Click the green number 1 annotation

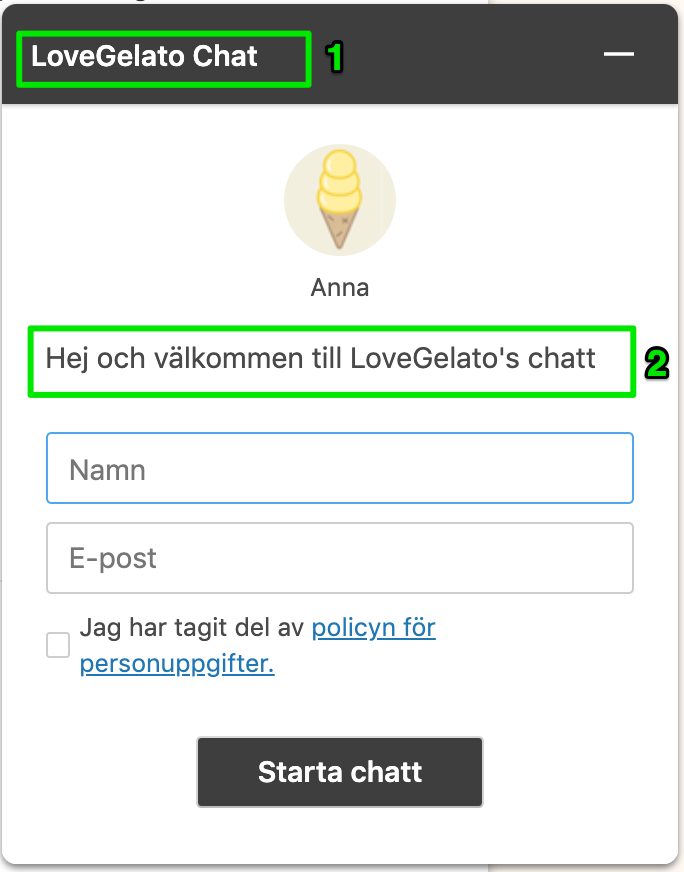click(336, 57)
